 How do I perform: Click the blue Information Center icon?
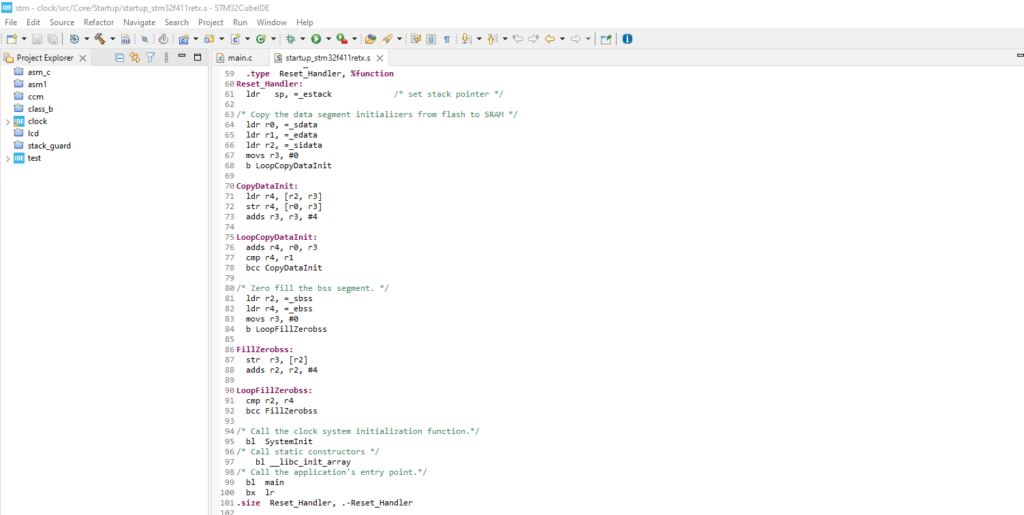[627, 39]
